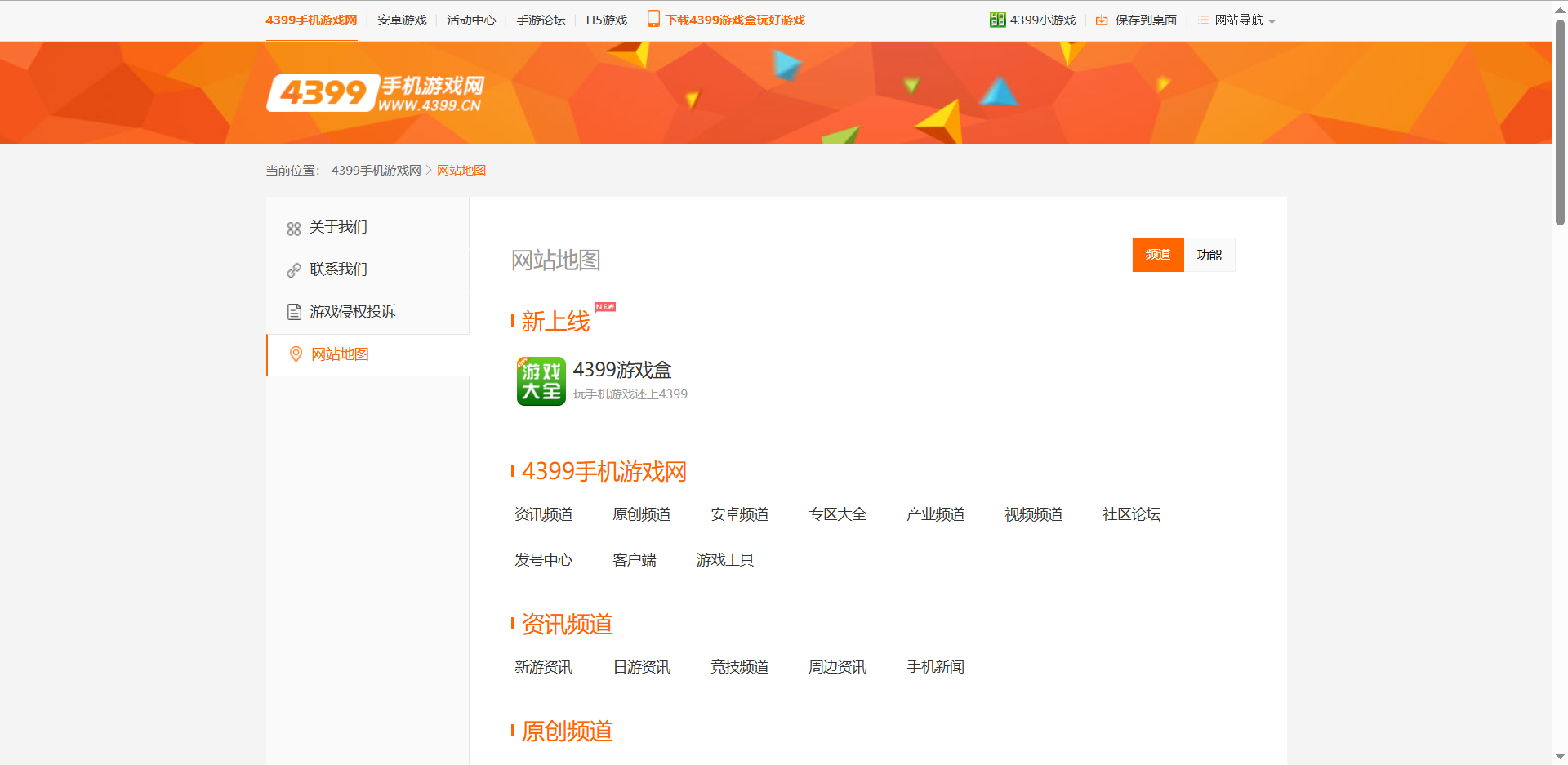Open 新游资讯 link
The image size is (1568, 765).
(544, 667)
